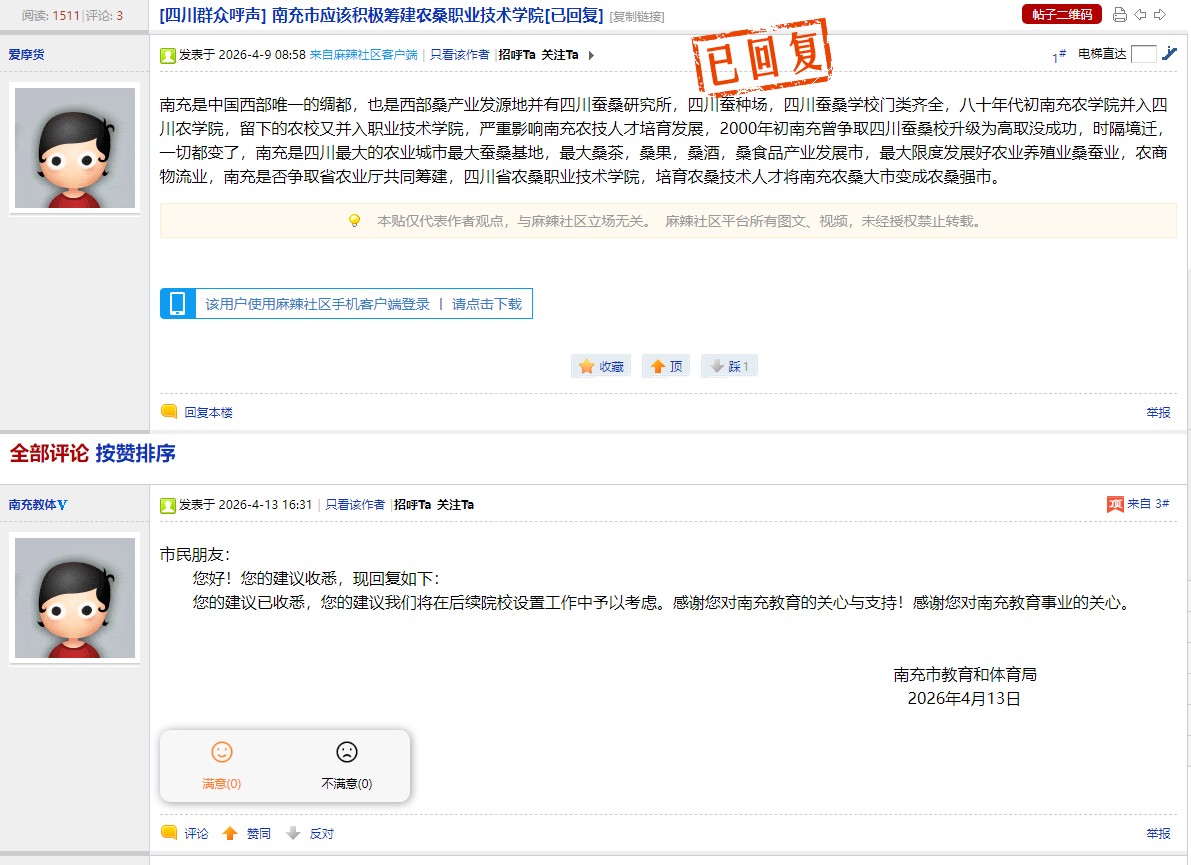Switch to 按赞排序 sorting tab

pos(136,454)
